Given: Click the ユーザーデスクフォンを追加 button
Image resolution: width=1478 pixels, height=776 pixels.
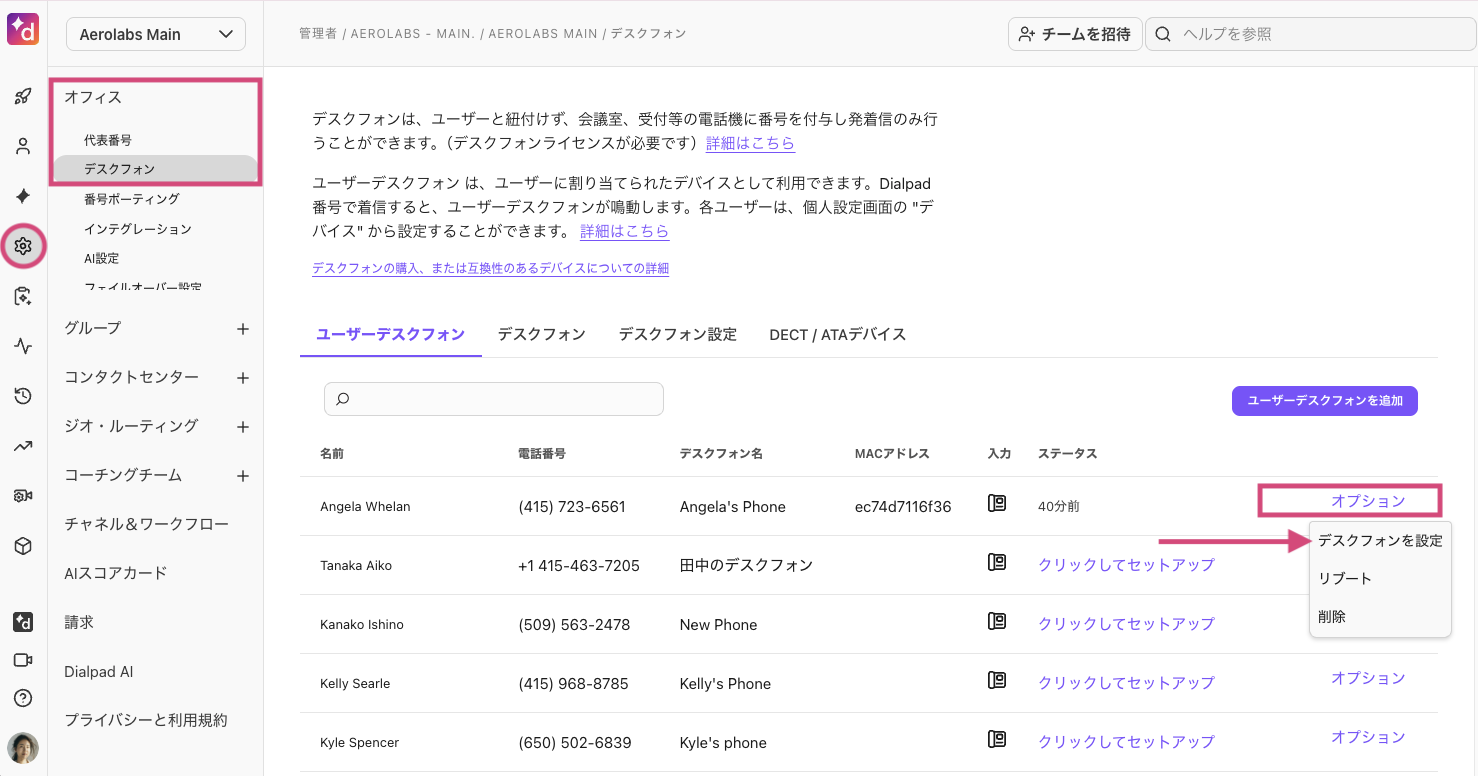Looking at the screenshot, I should pyautogui.click(x=1324, y=401).
